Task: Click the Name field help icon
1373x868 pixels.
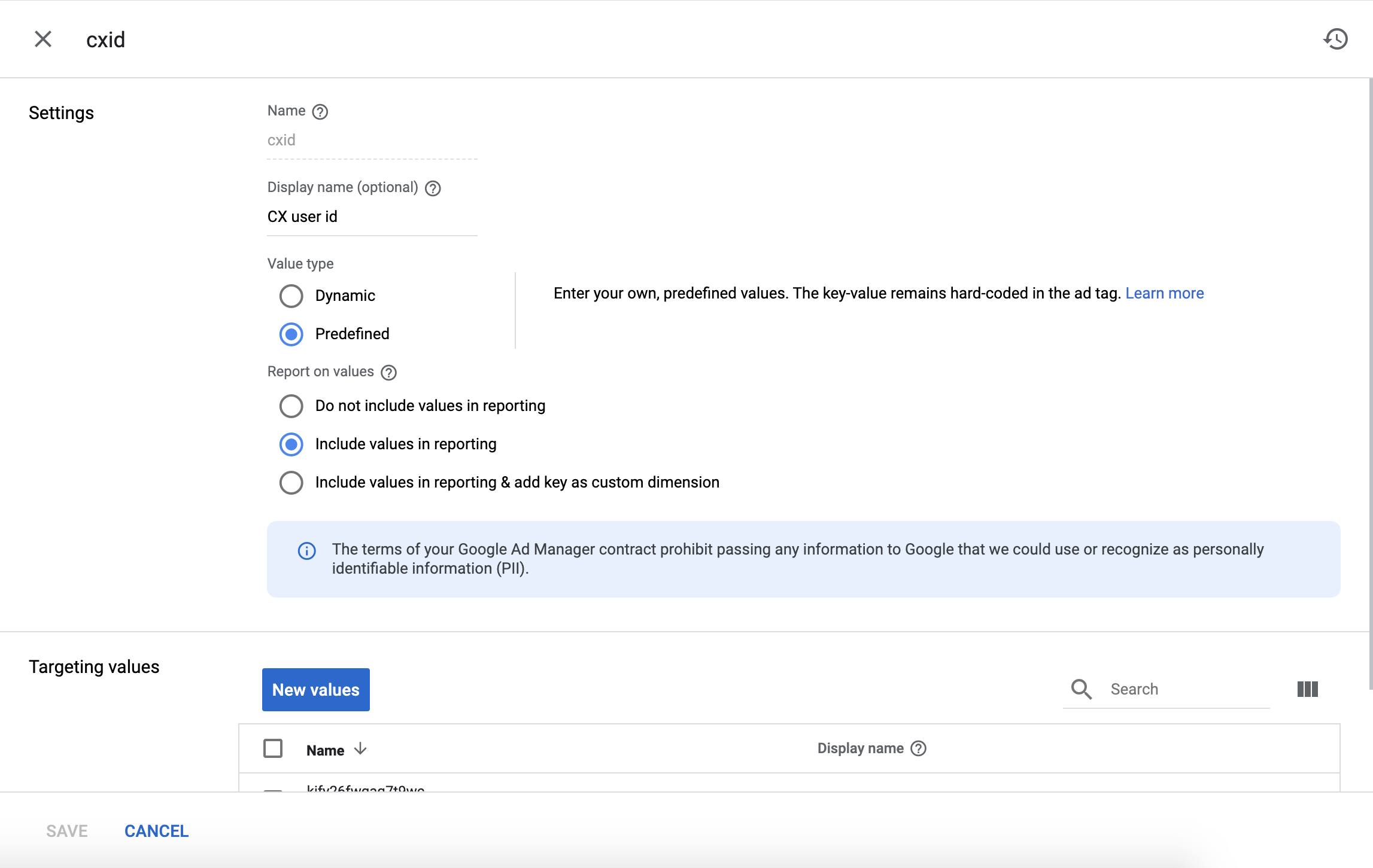Action: click(320, 112)
